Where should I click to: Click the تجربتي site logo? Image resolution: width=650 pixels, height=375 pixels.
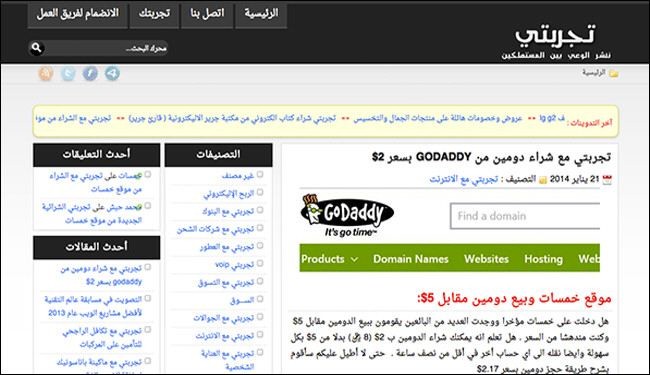point(555,34)
